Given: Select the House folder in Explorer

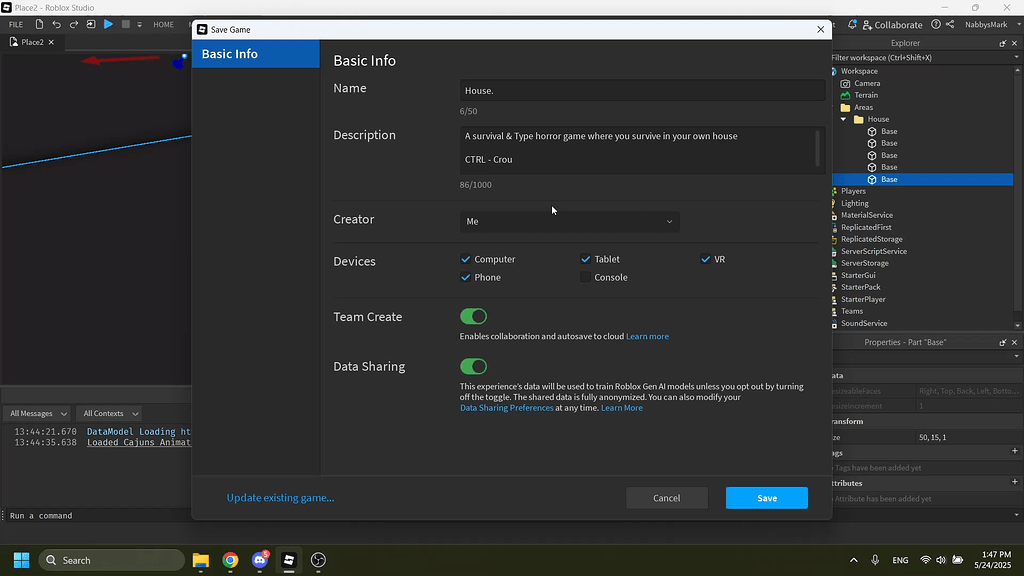Looking at the screenshot, I should click(x=878, y=119).
